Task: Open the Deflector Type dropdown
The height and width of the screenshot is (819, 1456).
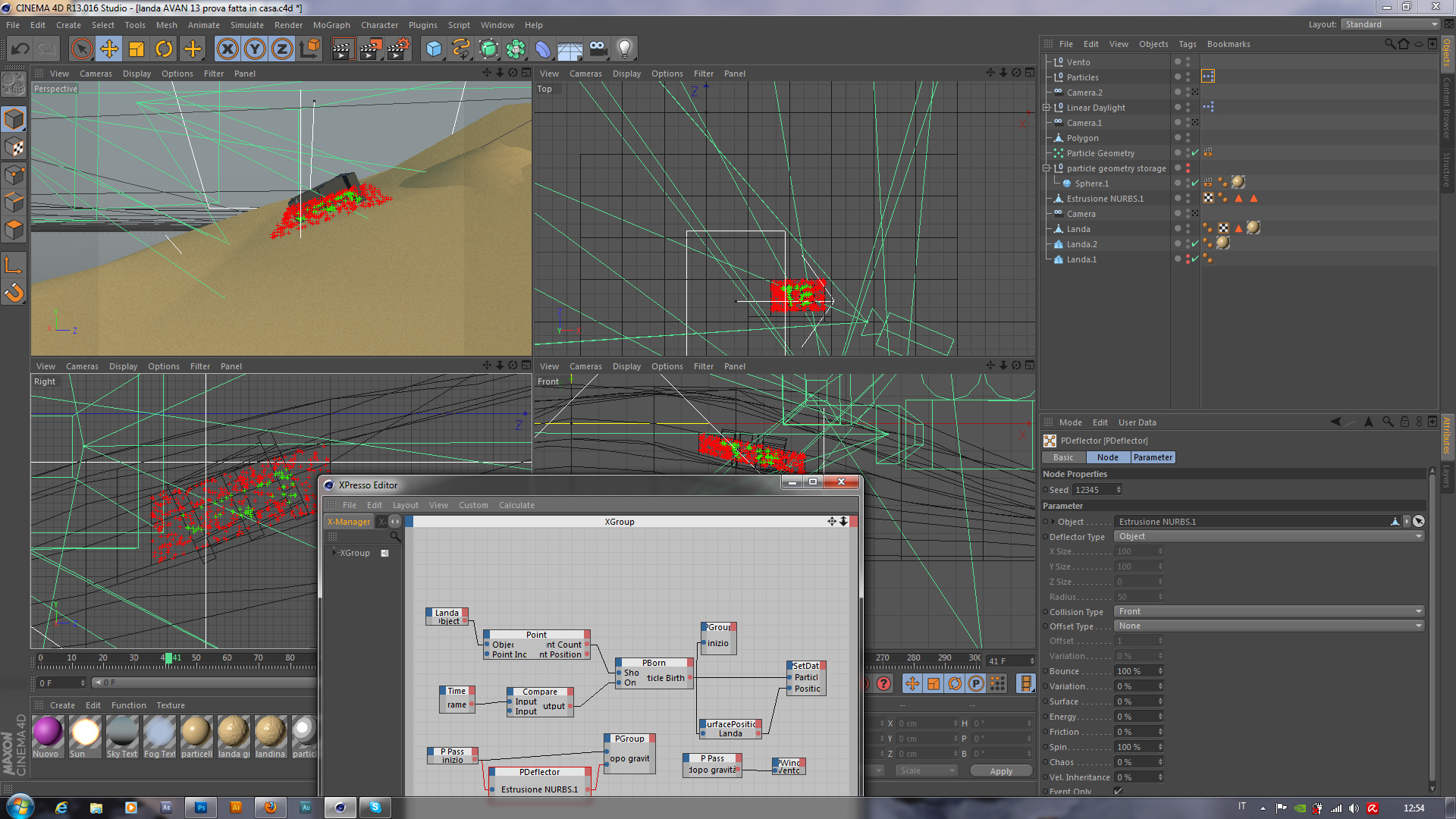Action: (x=1268, y=536)
